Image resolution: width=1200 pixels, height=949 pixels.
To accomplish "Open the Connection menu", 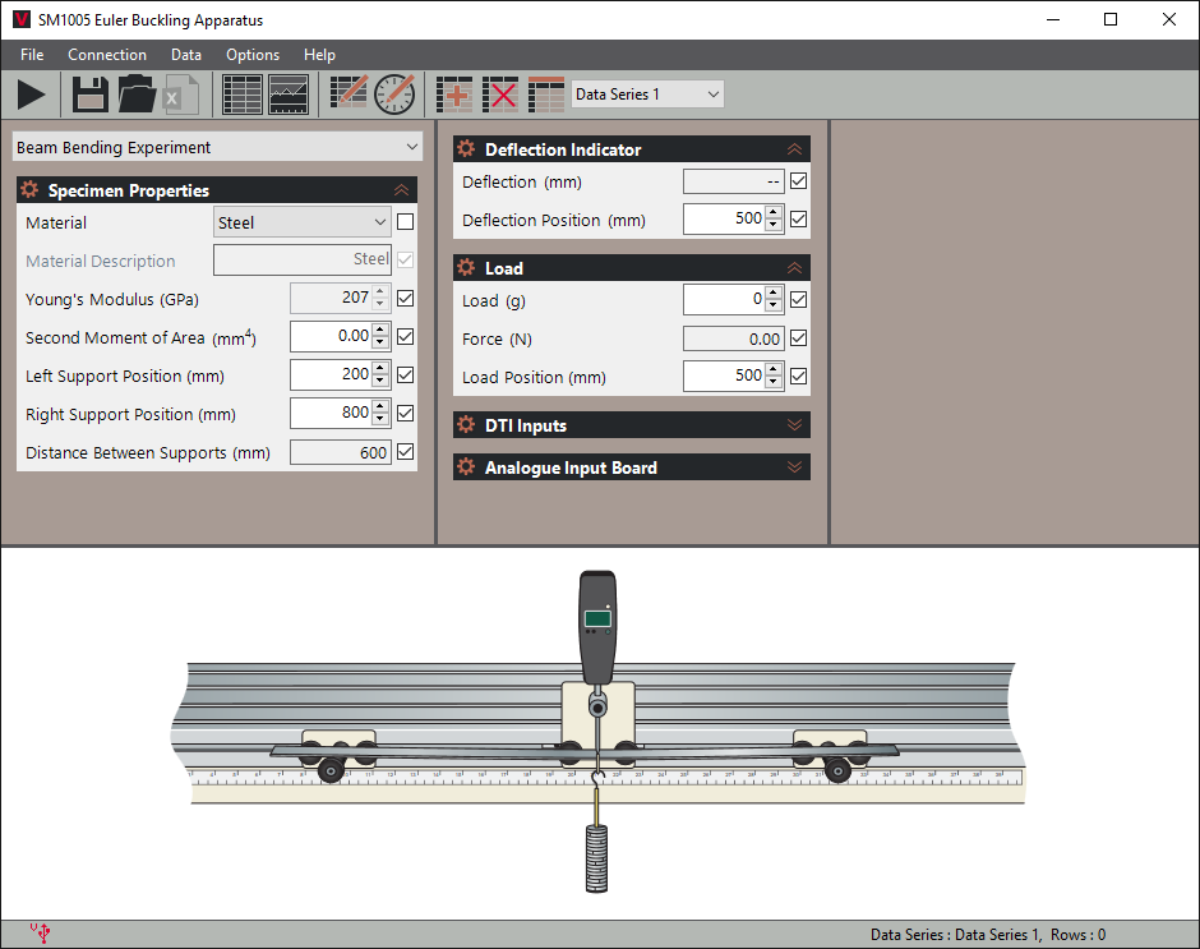I will 107,55.
